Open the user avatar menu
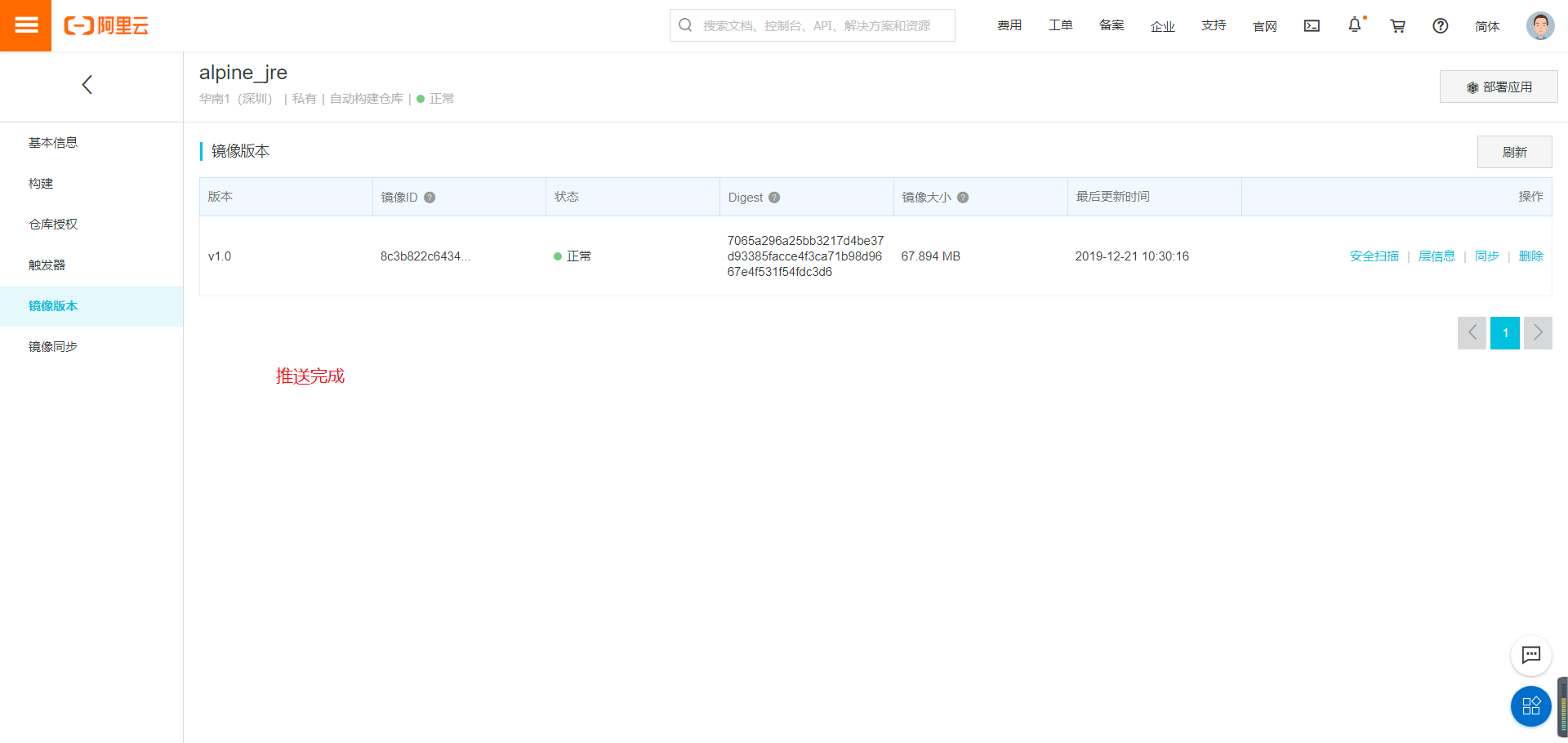Image resolution: width=1568 pixels, height=743 pixels. [x=1540, y=25]
